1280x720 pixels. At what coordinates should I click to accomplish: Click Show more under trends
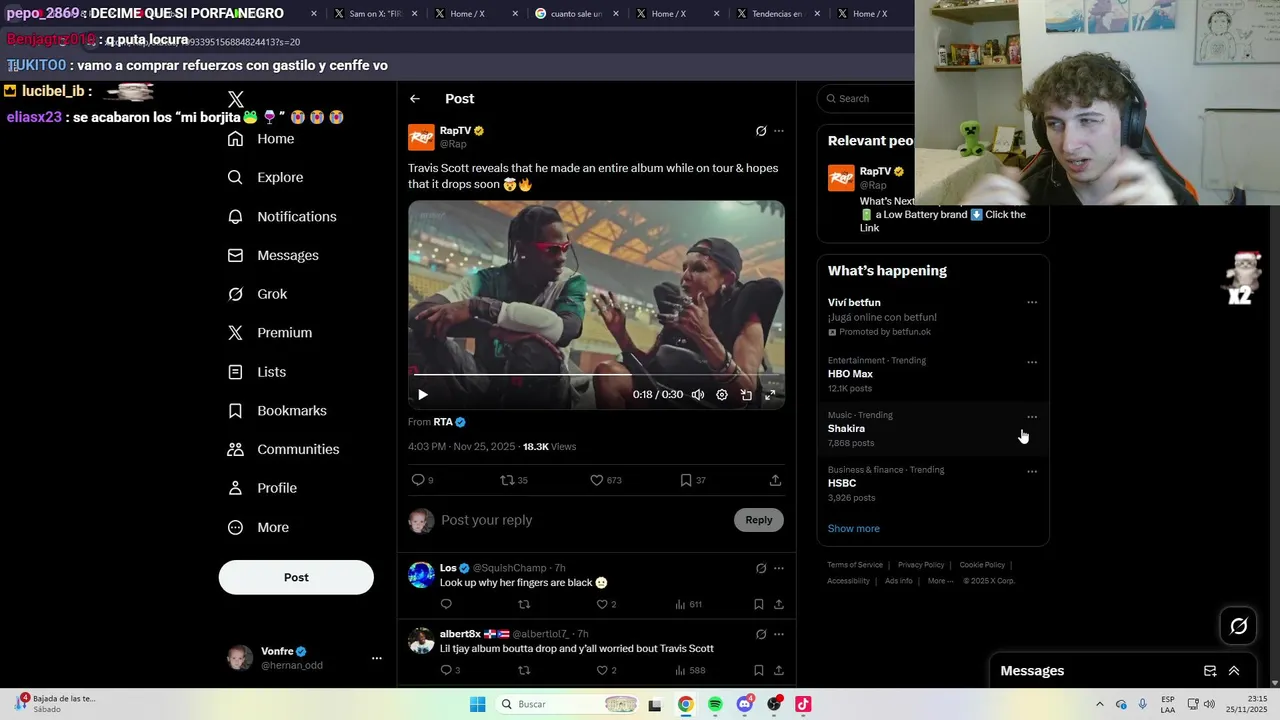[854, 528]
